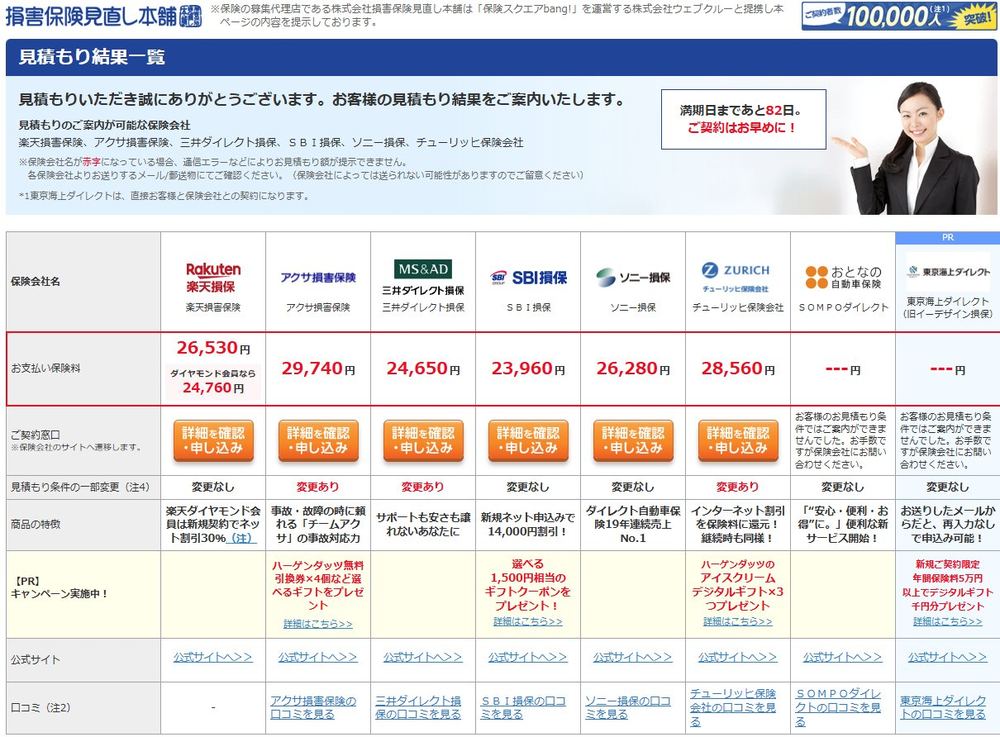Open 公式サイトへ link for SOMPOダイレクト
The image size is (1000, 737).
pyautogui.click(x=842, y=657)
